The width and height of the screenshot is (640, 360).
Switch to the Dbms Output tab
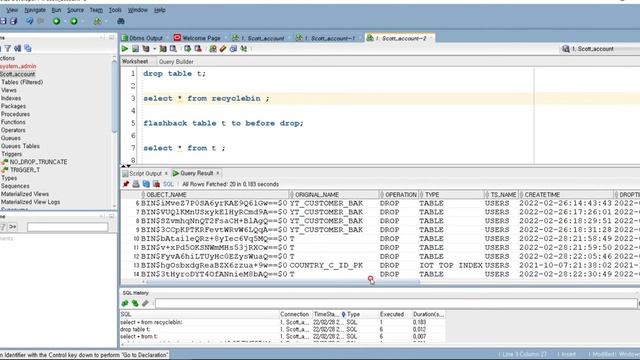[142, 38]
